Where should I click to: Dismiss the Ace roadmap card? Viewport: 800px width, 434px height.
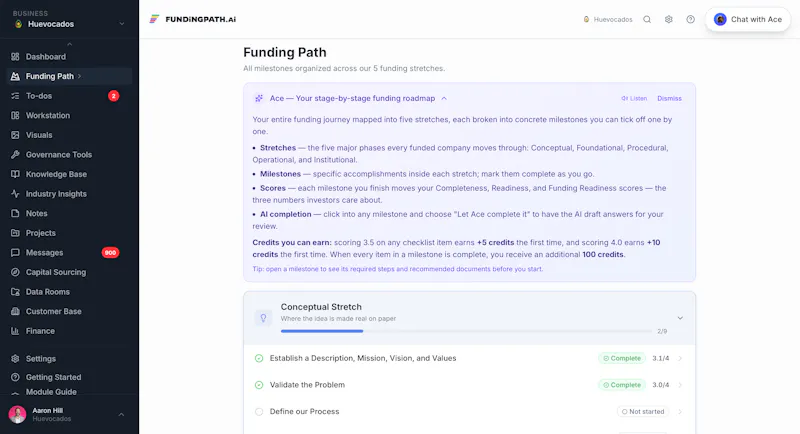[x=669, y=98]
